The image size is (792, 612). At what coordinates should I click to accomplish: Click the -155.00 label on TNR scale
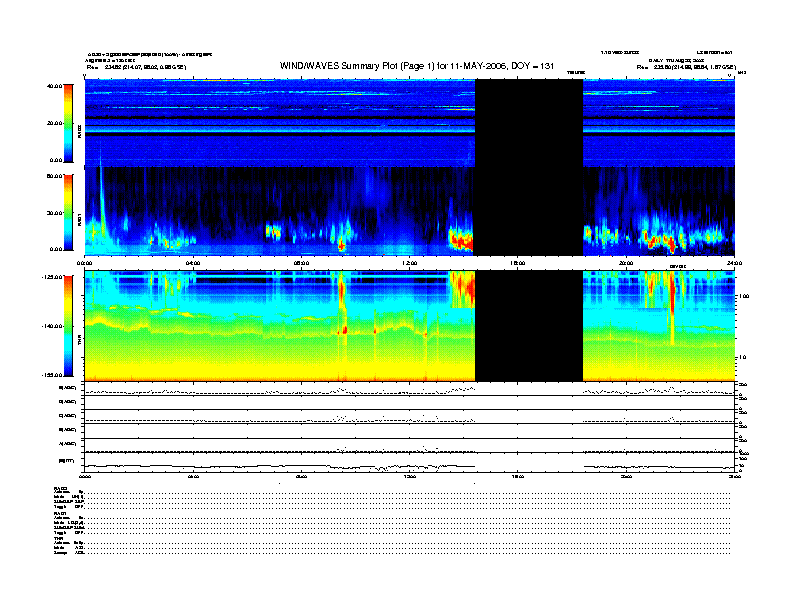(52, 375)
